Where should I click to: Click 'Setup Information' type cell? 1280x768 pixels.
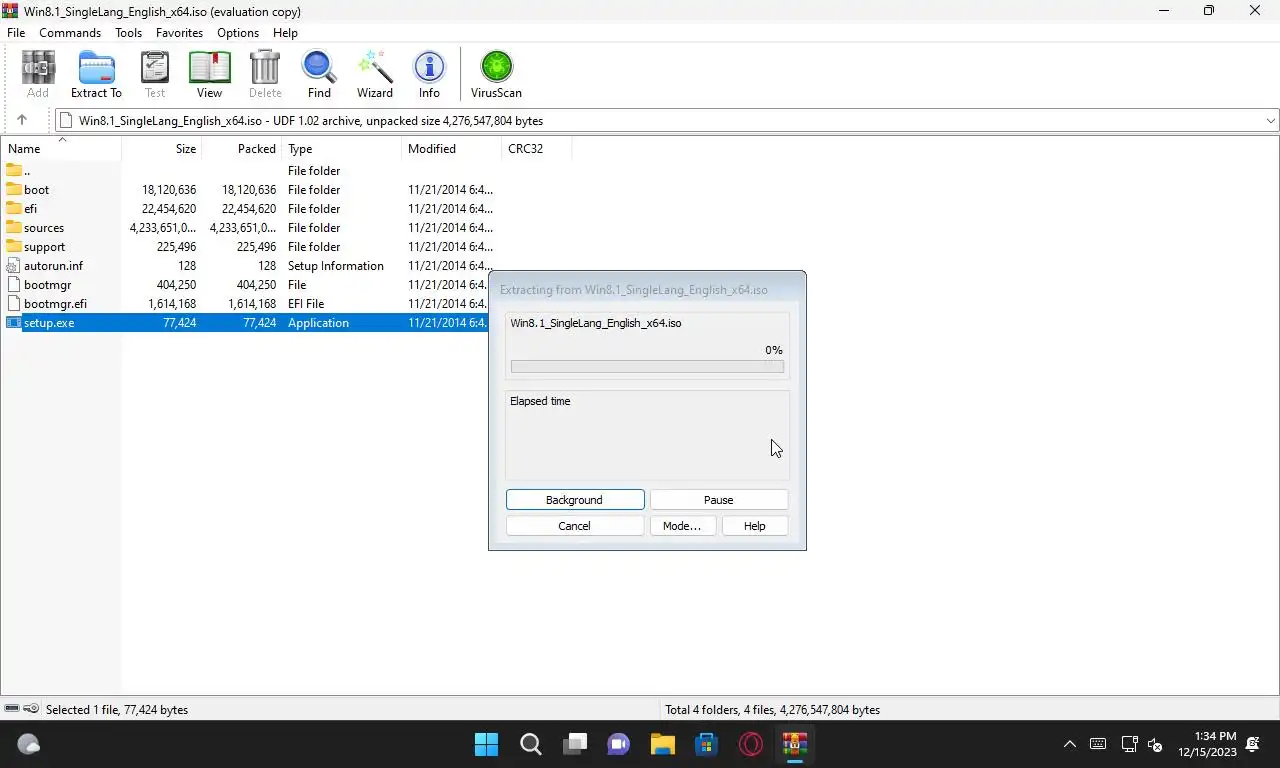pos(336,266)
